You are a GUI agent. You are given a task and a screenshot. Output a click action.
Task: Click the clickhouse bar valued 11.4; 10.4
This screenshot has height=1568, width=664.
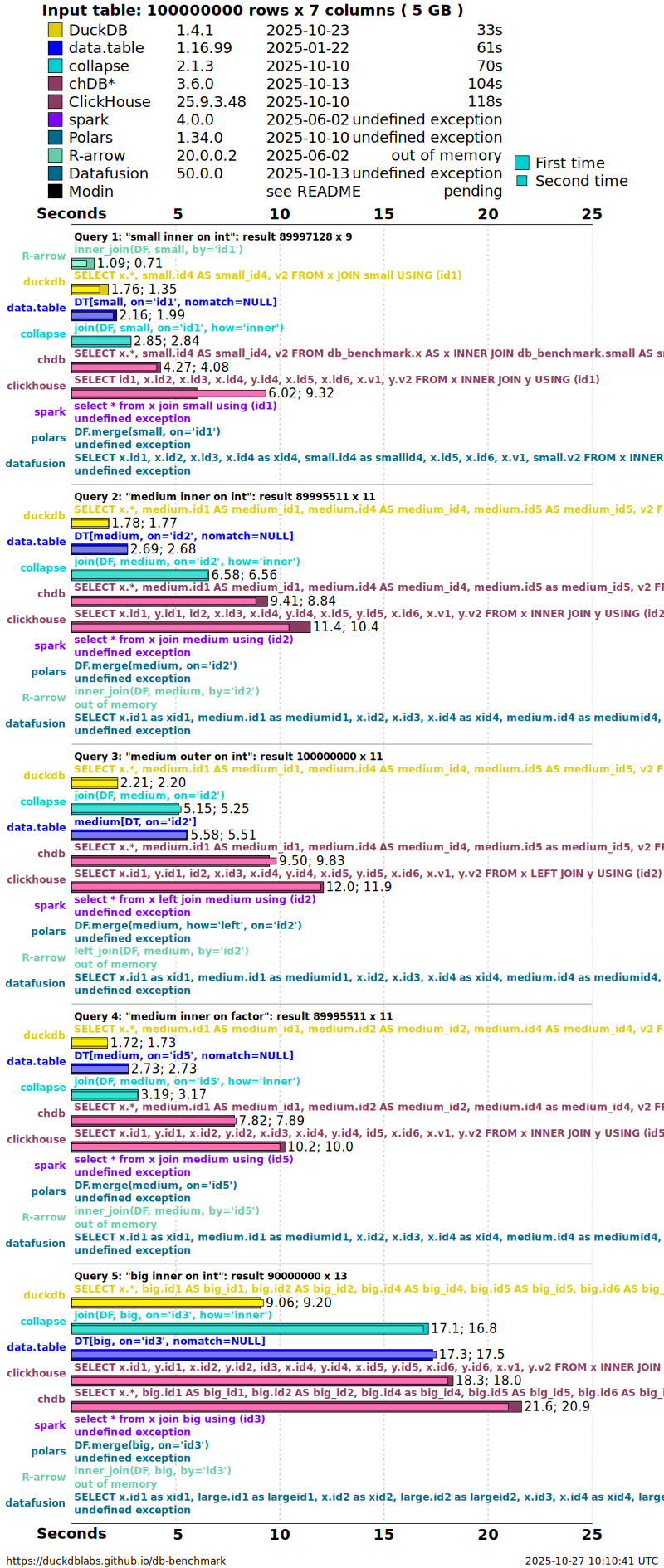(x=191, y=627)
